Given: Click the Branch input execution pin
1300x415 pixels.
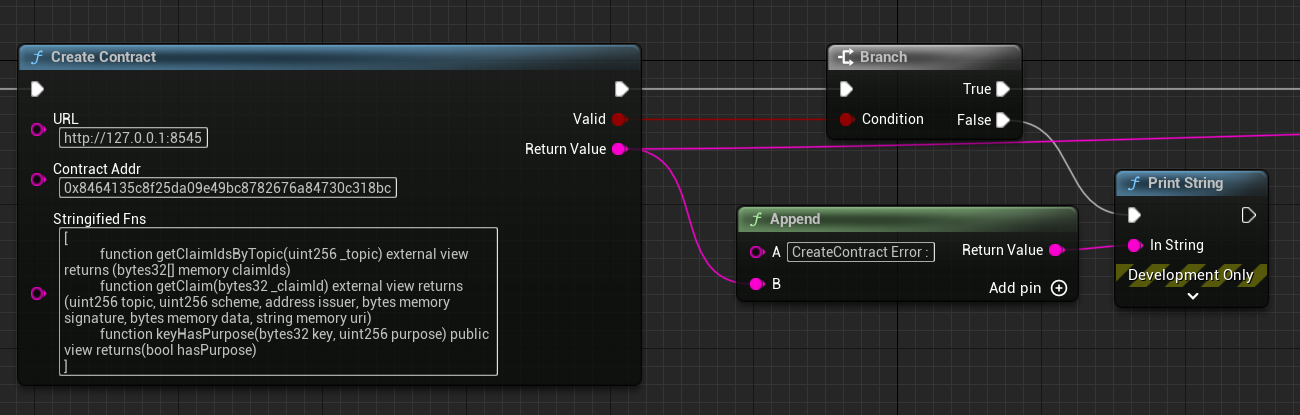Looking at the screenshot, I should [x=846, y=89].
